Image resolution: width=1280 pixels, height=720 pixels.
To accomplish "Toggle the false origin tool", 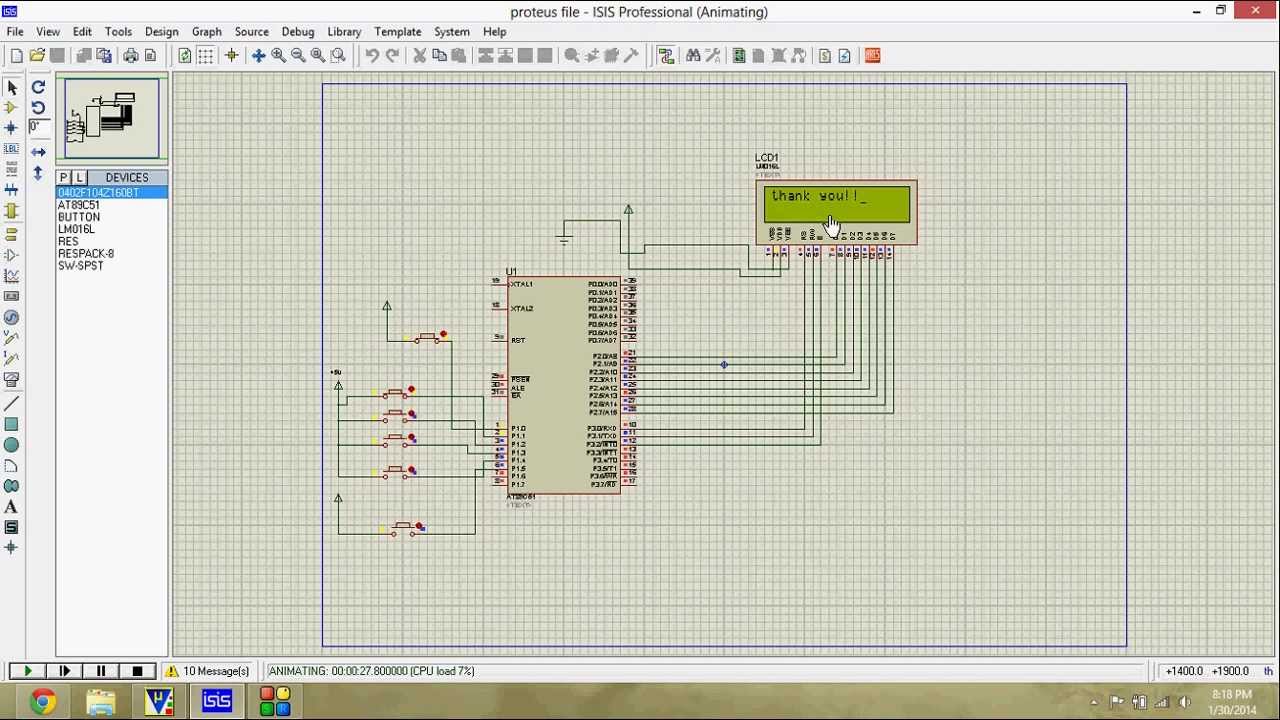I will point(231,56).
